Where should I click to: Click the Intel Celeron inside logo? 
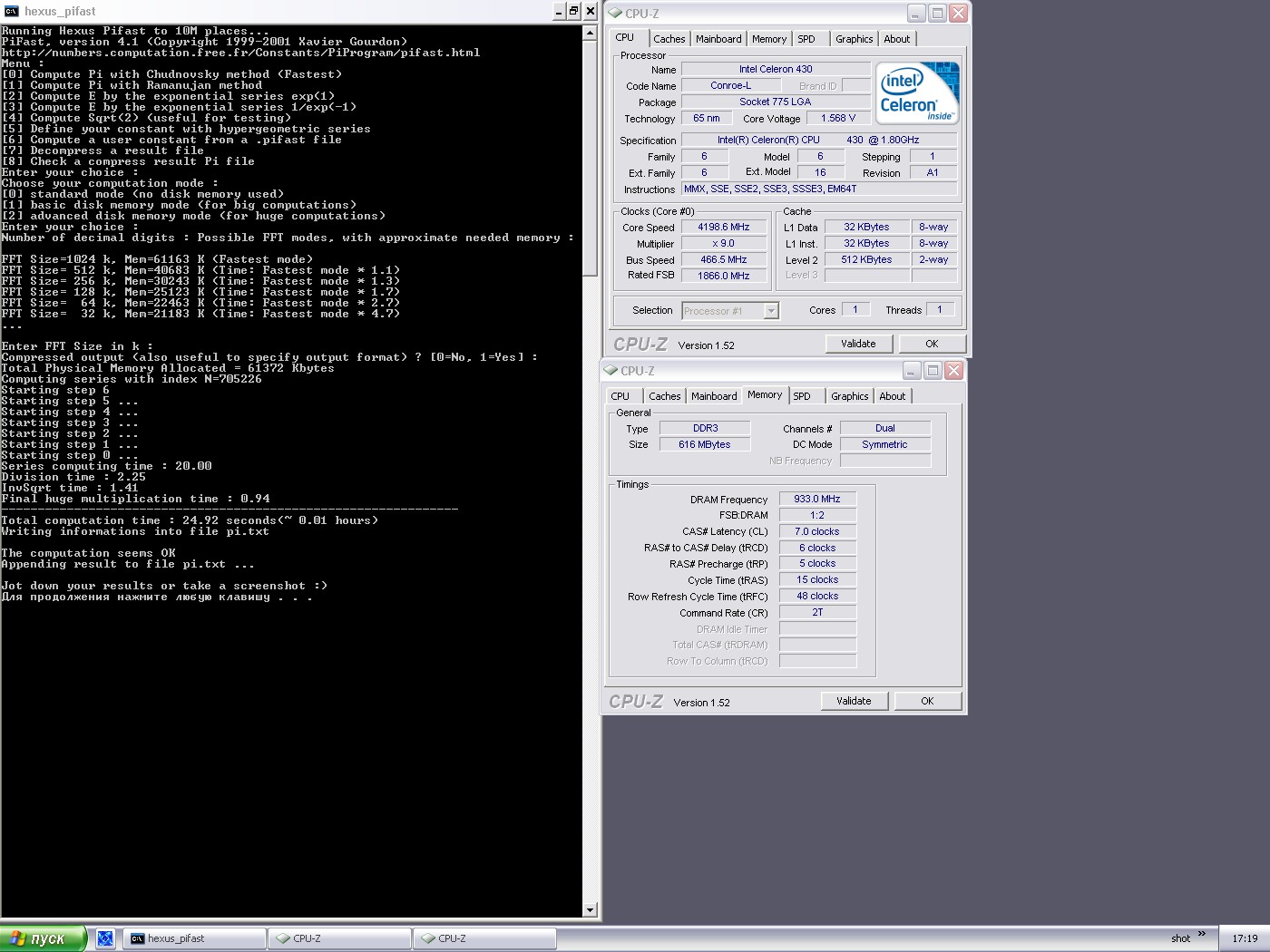click(x=917, y=92)
